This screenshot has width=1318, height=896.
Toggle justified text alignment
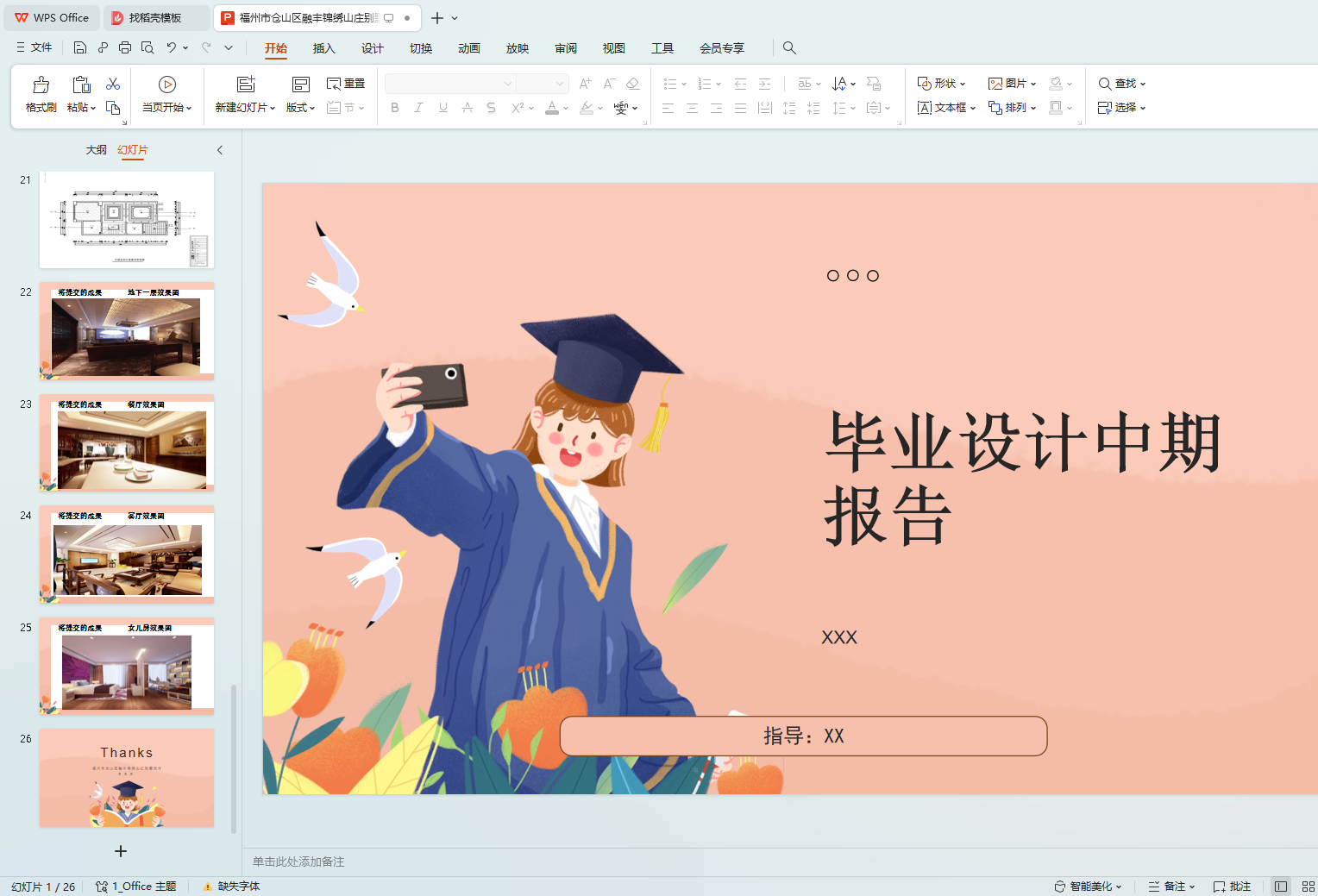click(740, 108)
